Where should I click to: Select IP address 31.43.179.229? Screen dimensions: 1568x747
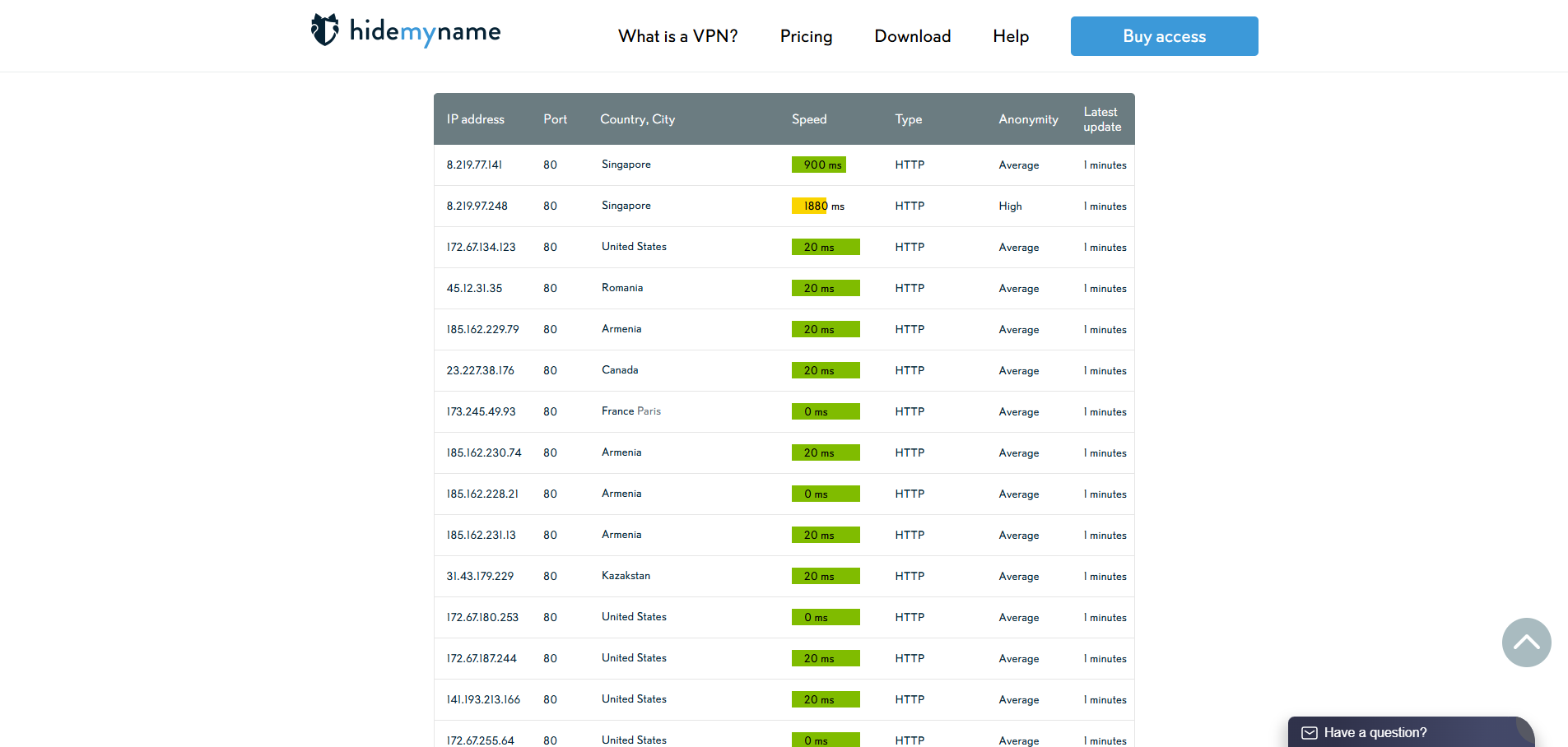coord(480,576)
